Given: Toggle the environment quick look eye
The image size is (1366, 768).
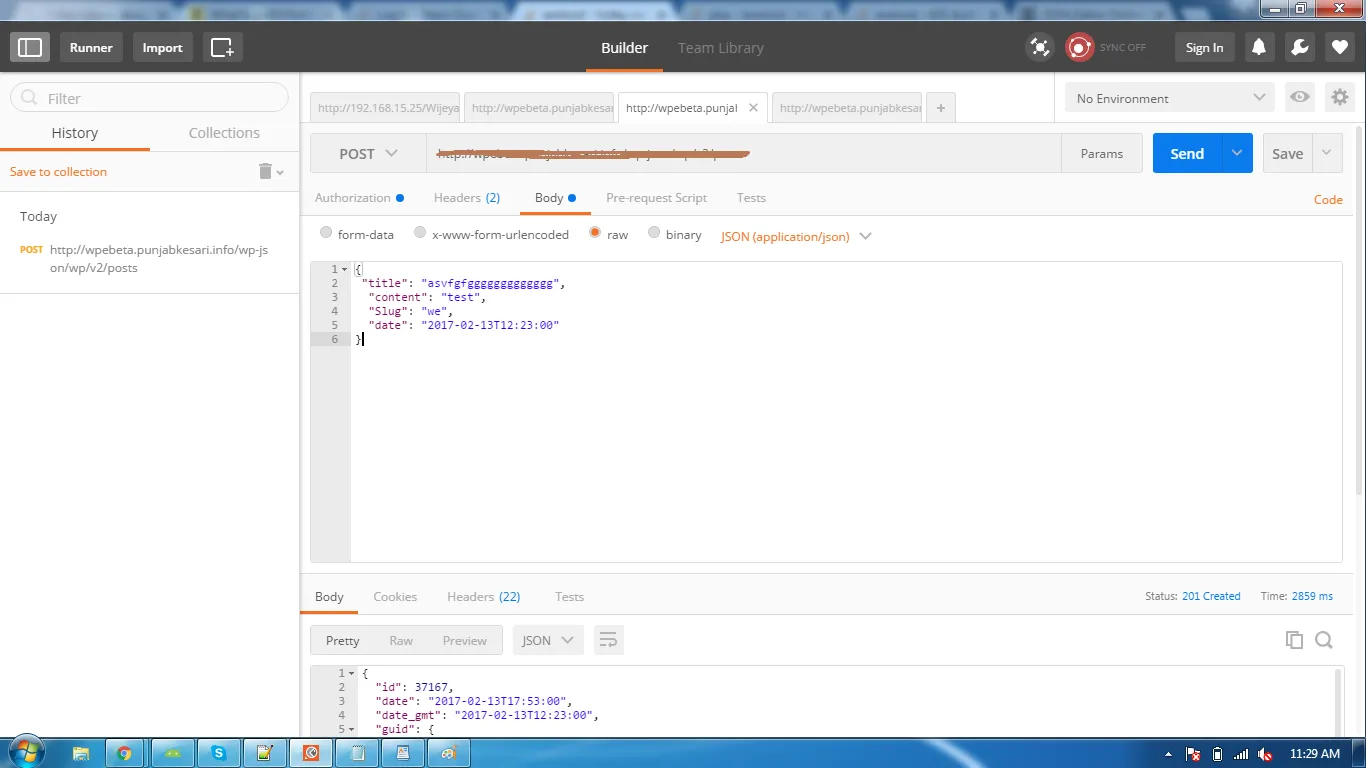Looking at the screenshot, I should click(1299, 97).
